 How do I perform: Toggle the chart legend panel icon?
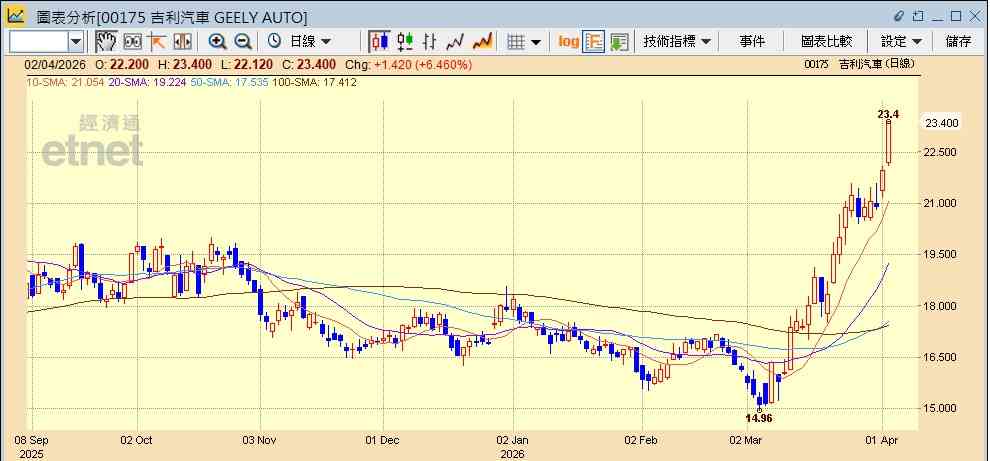[x=593, y=42]
